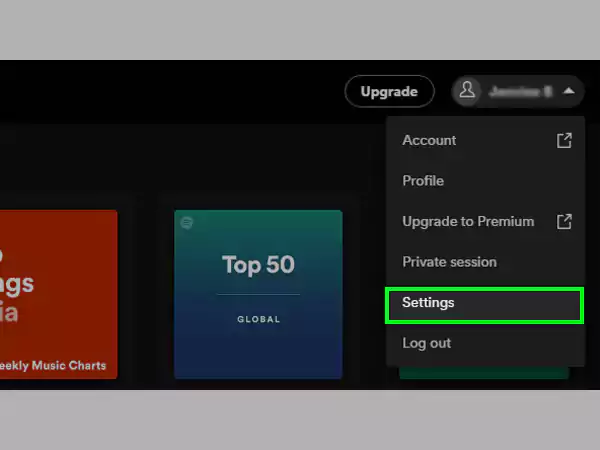Click external link icon beside Account
600x450 pixels.
(564, 140)
